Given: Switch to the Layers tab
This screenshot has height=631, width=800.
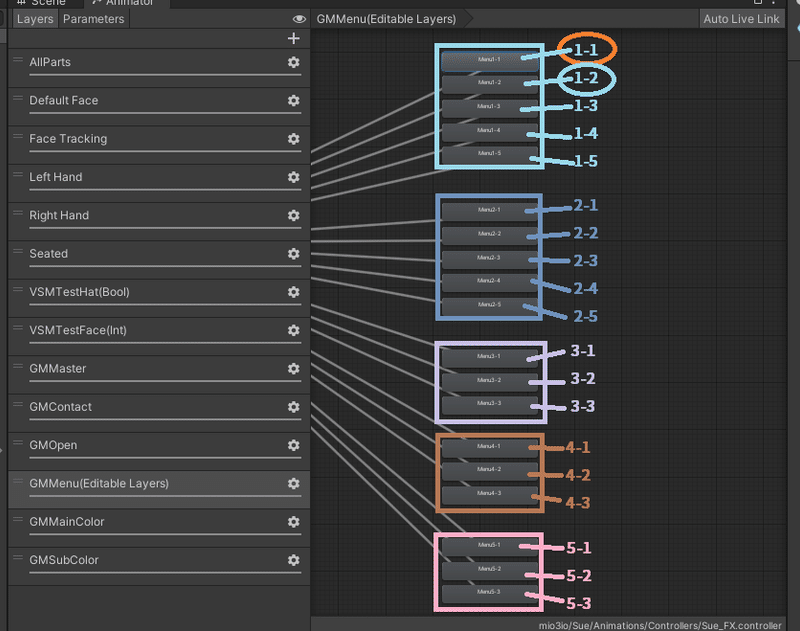Looking at the screenshot, I should tap(35, 19).
